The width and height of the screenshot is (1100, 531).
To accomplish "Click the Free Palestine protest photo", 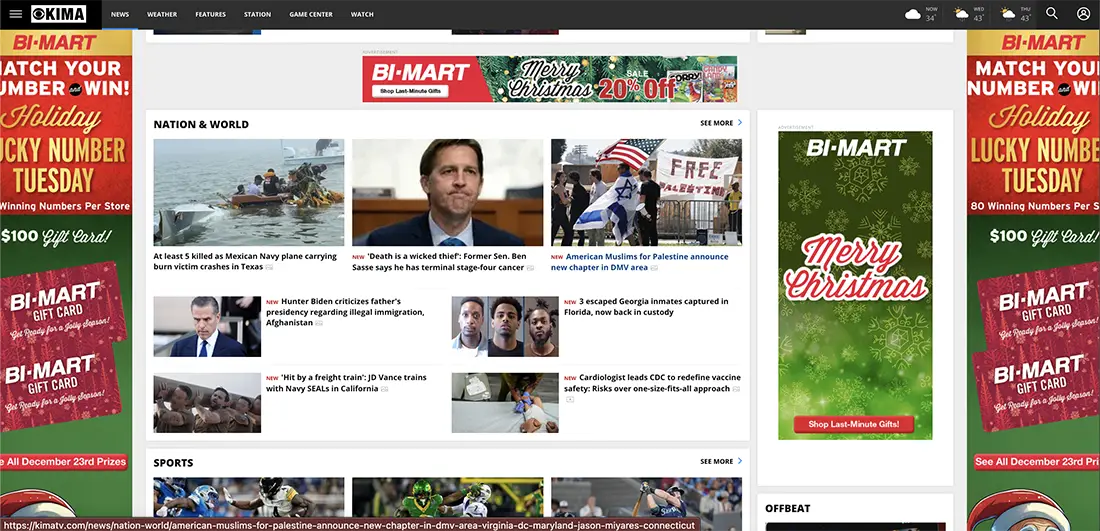I will click(646, 192).
